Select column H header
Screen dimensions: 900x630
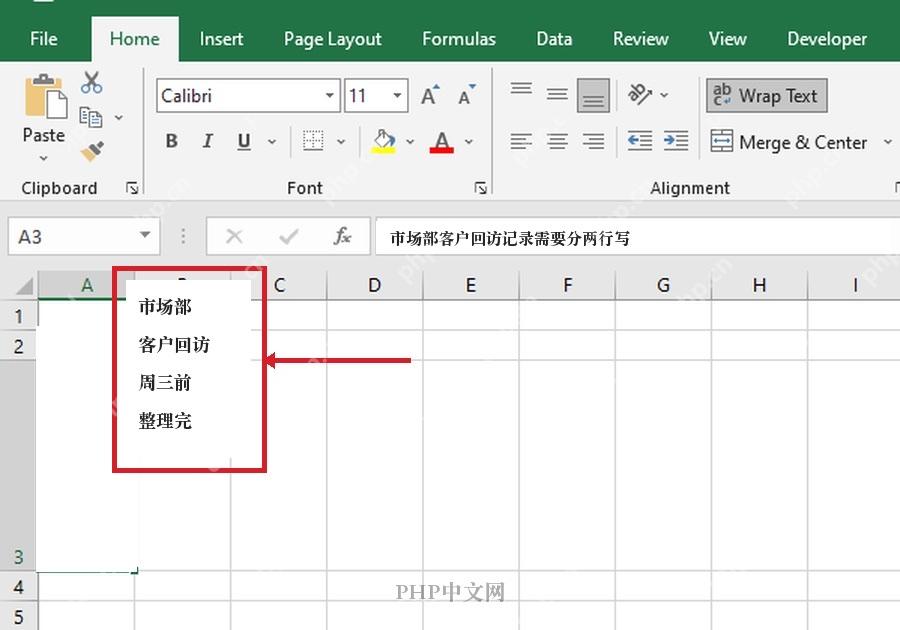pos(759,285)
